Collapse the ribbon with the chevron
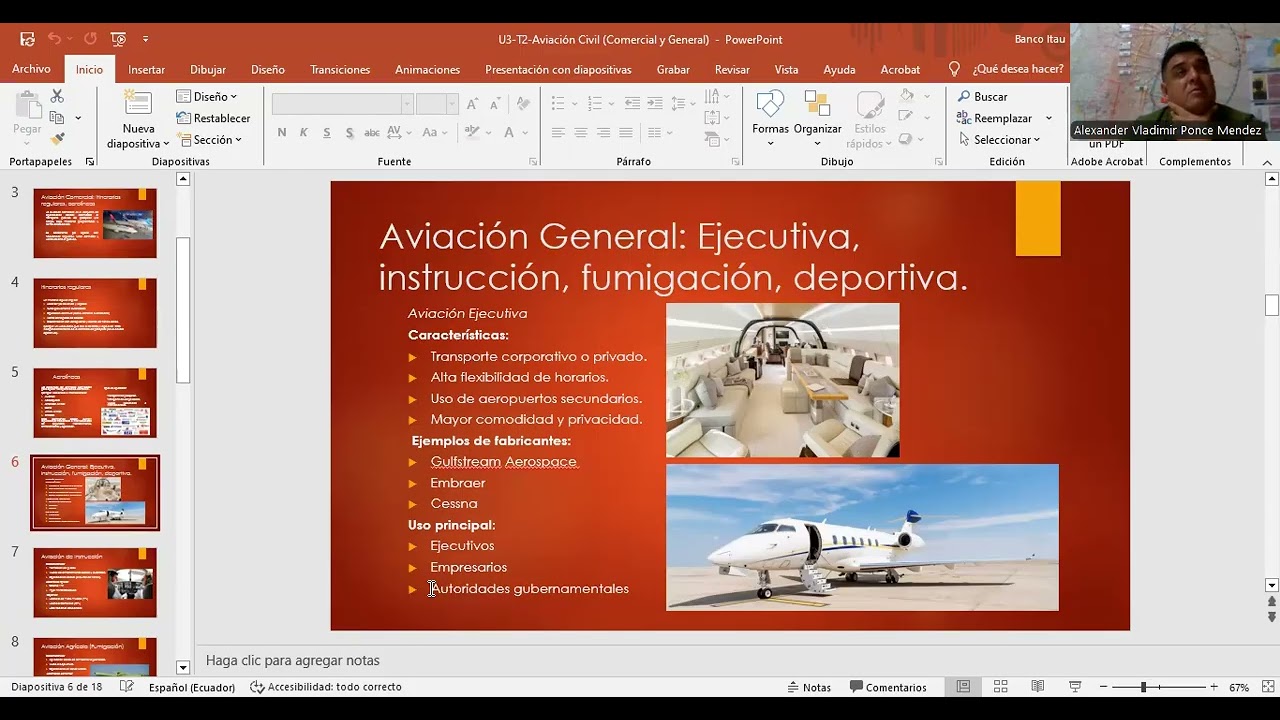The width and height of the screenshot is (1280, 720). click(x=1267, y=162)
